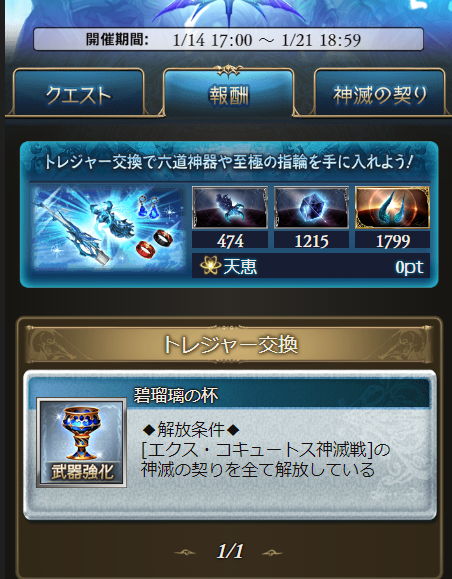Click the 武器強化 label on goblet
The height and width of the screenshot is (579, 452).
click(x=82, y=472)
